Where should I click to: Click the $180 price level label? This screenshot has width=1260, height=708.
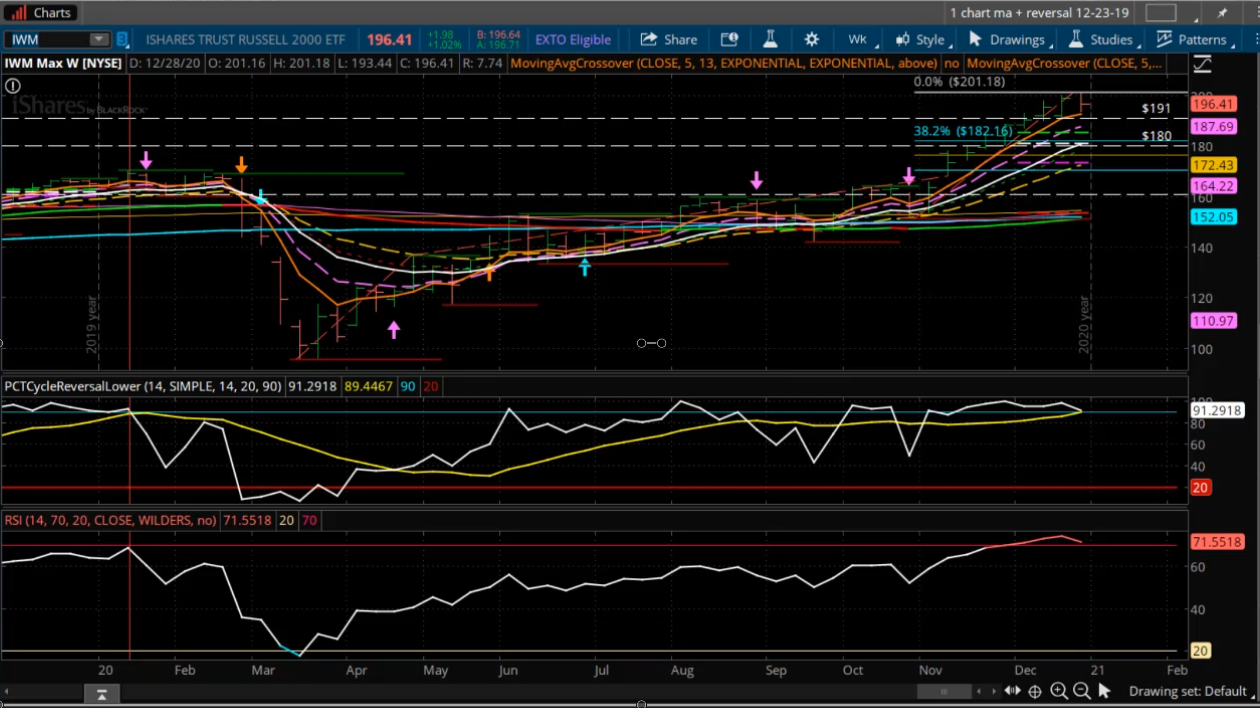(1156, 136)
